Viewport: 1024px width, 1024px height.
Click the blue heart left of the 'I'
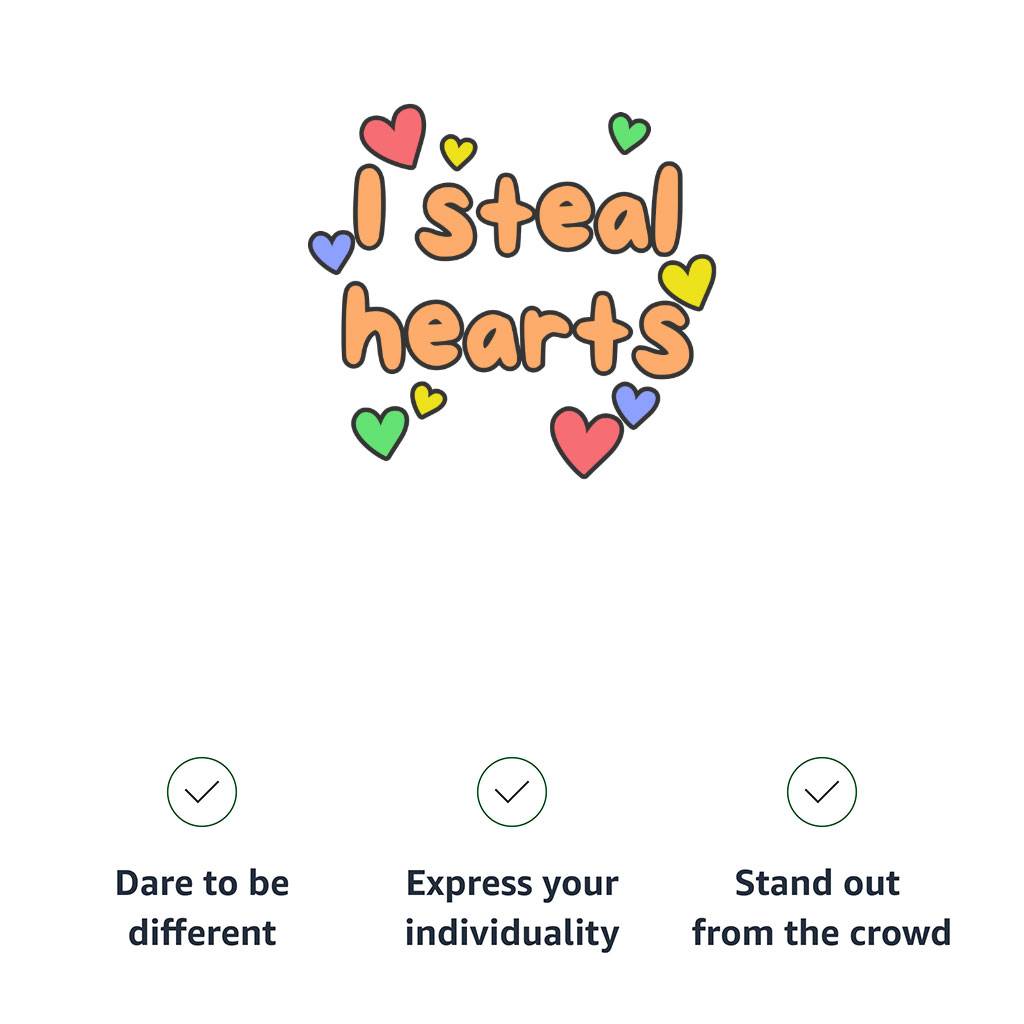[x=330, y=250]
